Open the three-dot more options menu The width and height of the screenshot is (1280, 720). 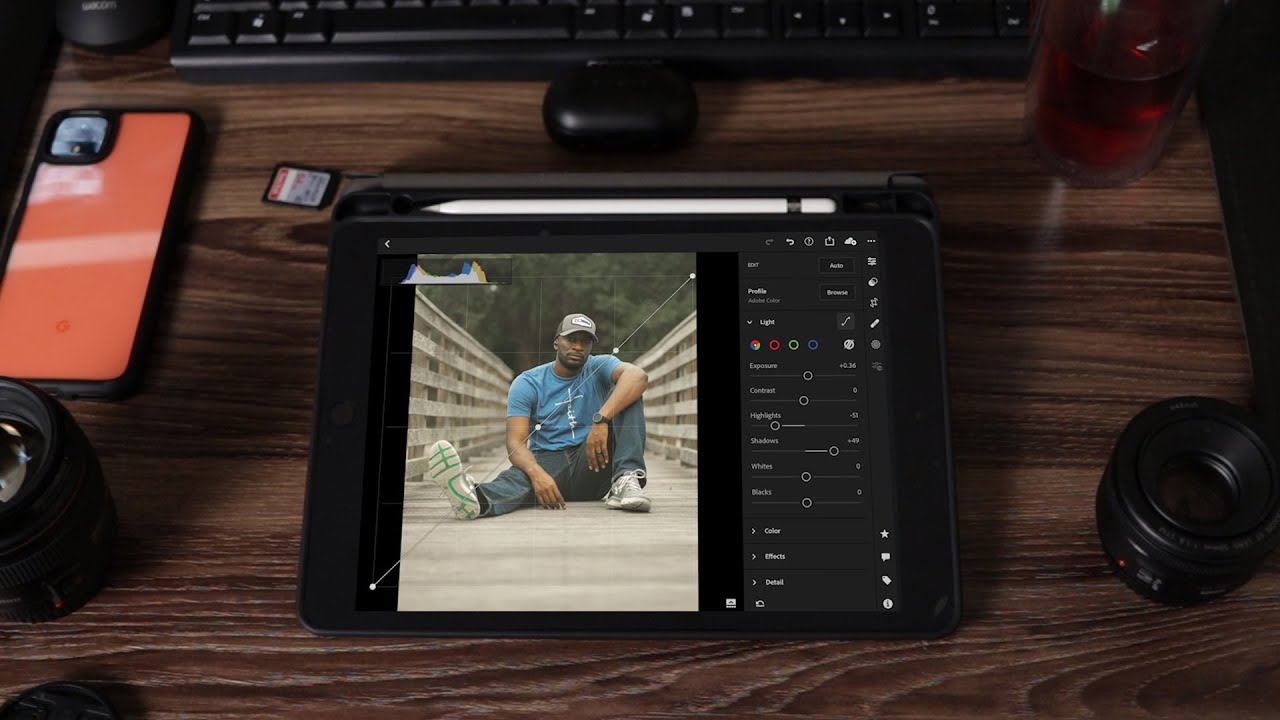coord(871,242)
